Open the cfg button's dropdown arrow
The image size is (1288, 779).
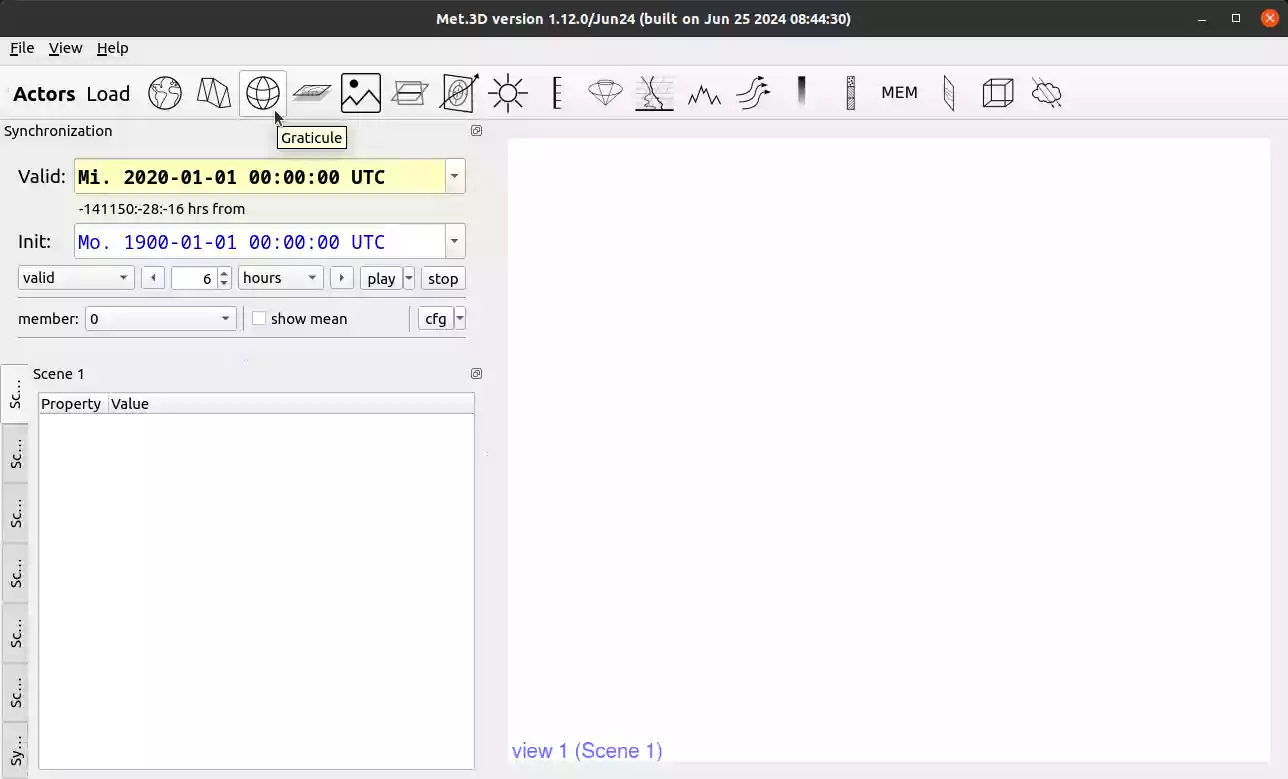coord(460,319)
